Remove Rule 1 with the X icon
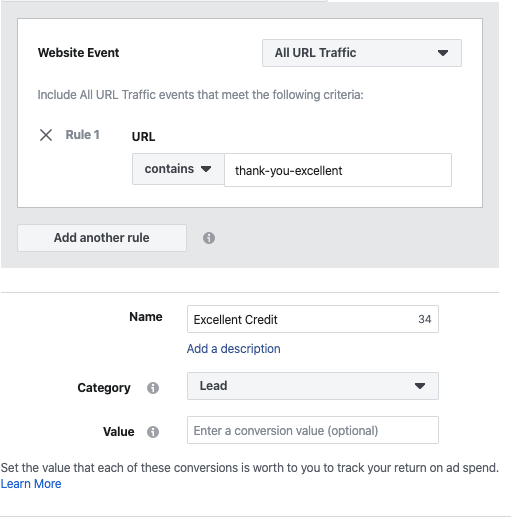Image resolution: width=515 pixels, height=518 pixels. [x=46, y=135]
